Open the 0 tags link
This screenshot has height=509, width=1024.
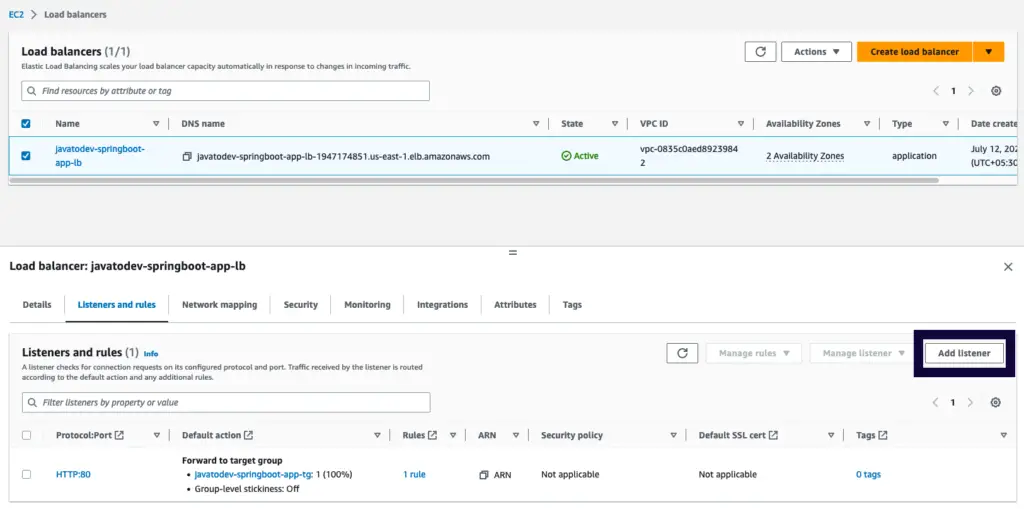coord(869,474)
